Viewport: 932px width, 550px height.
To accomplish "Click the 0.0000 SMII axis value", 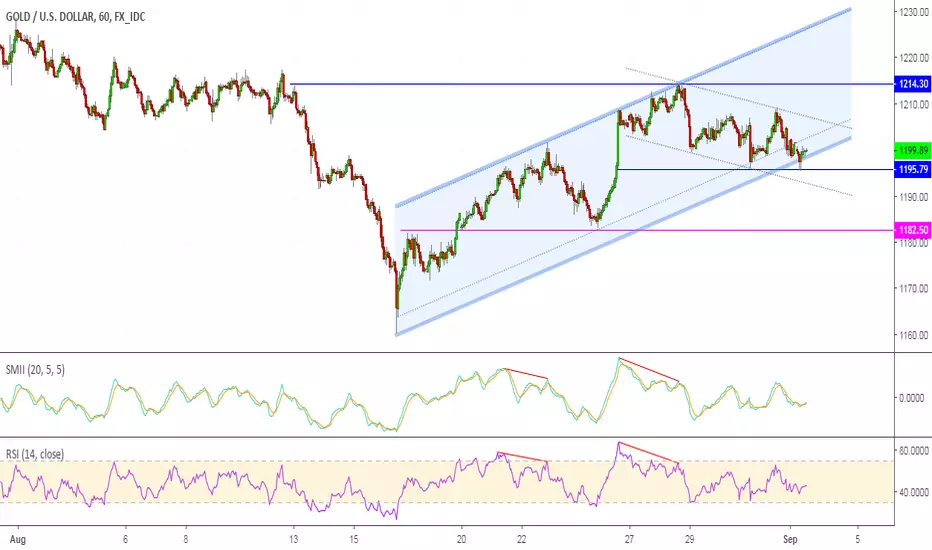I will tap(912, 398).
